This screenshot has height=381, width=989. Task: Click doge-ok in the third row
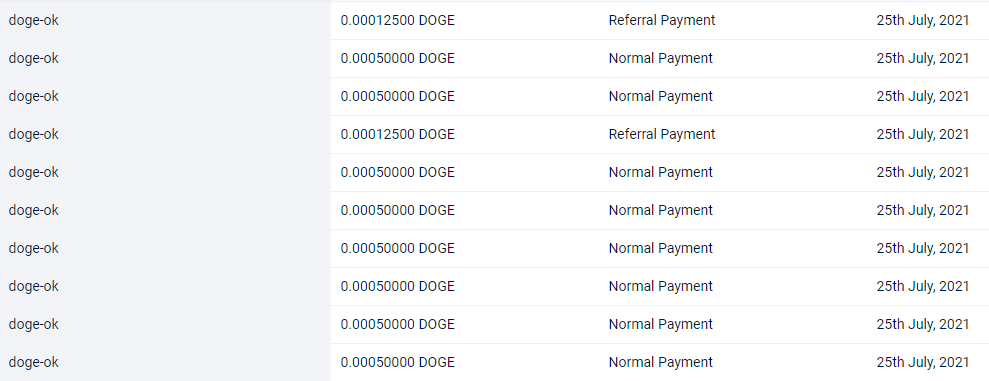pyautogui.click(x=33, y=96)
